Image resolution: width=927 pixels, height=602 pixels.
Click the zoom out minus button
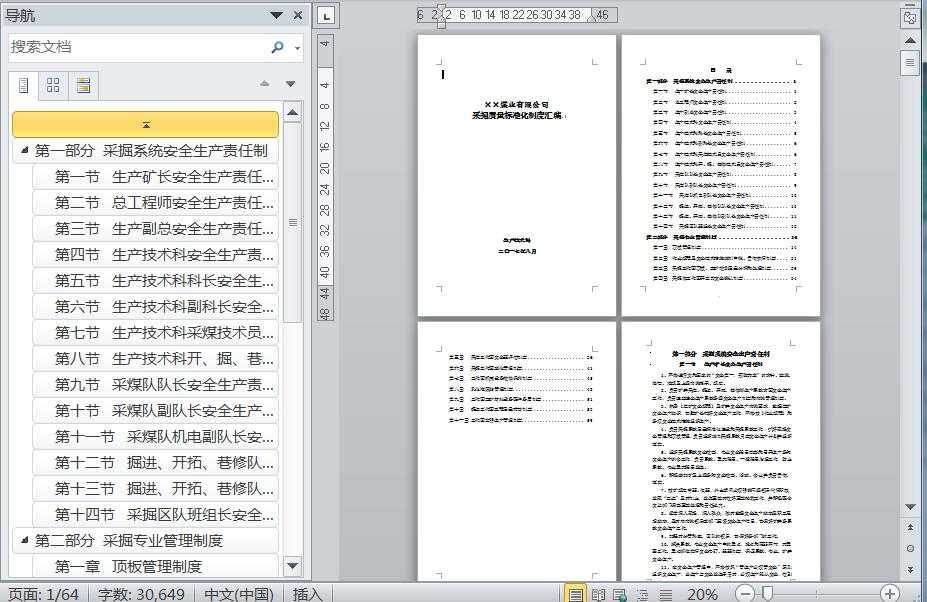click(x=746, y=594)
